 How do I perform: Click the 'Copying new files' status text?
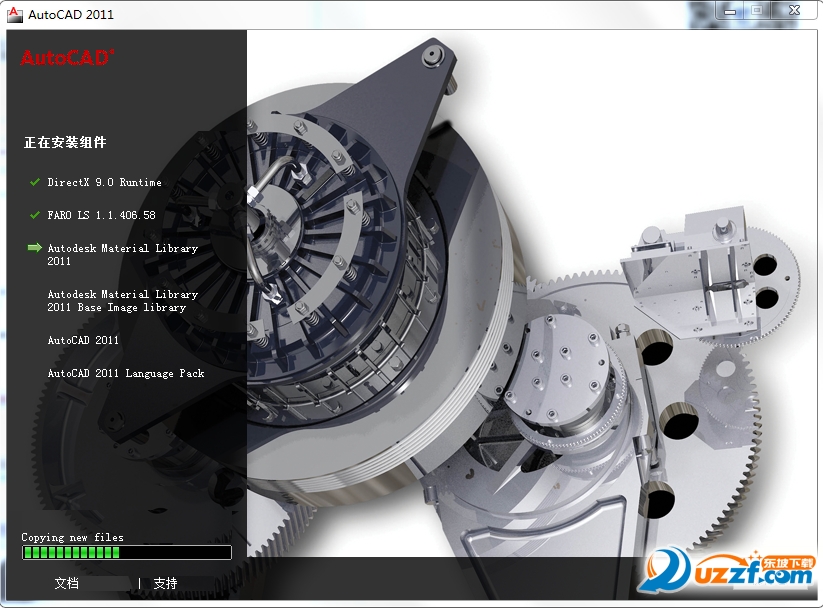(72, 537)
